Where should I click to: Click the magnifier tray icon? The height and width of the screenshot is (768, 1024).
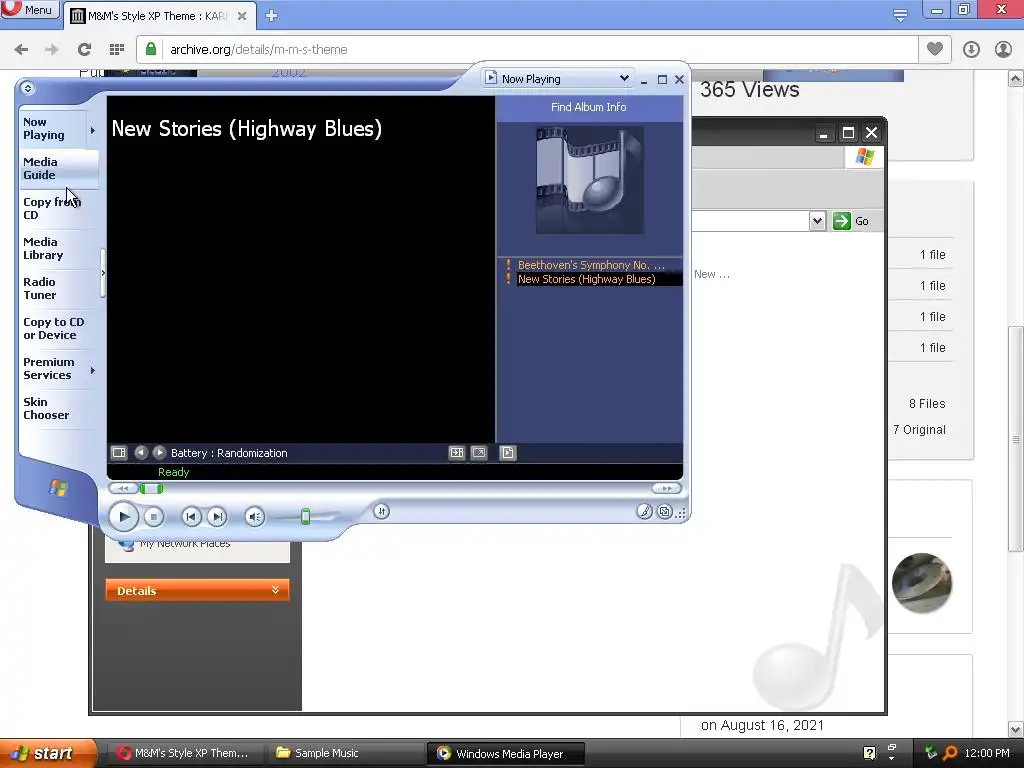tap(951, 753)
